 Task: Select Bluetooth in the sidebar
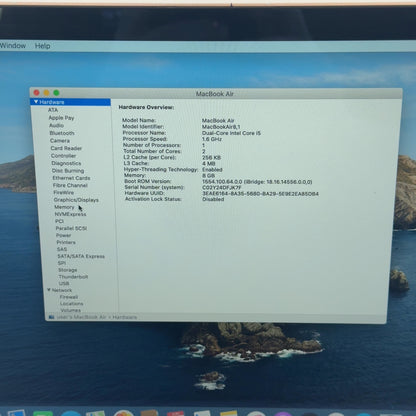(62, 133)
